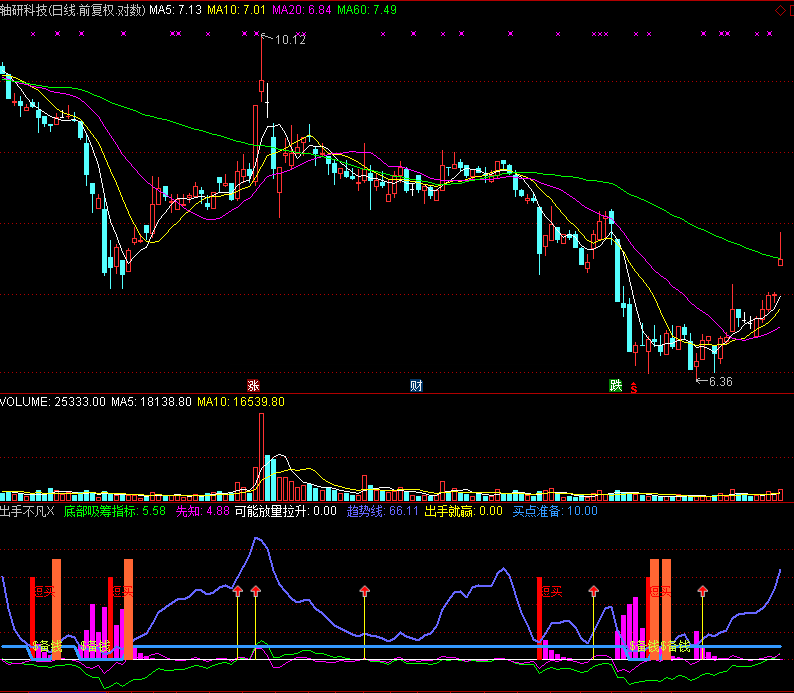
Task: Click the red 涨 marker on the time axis
Action: coord(253,386)
